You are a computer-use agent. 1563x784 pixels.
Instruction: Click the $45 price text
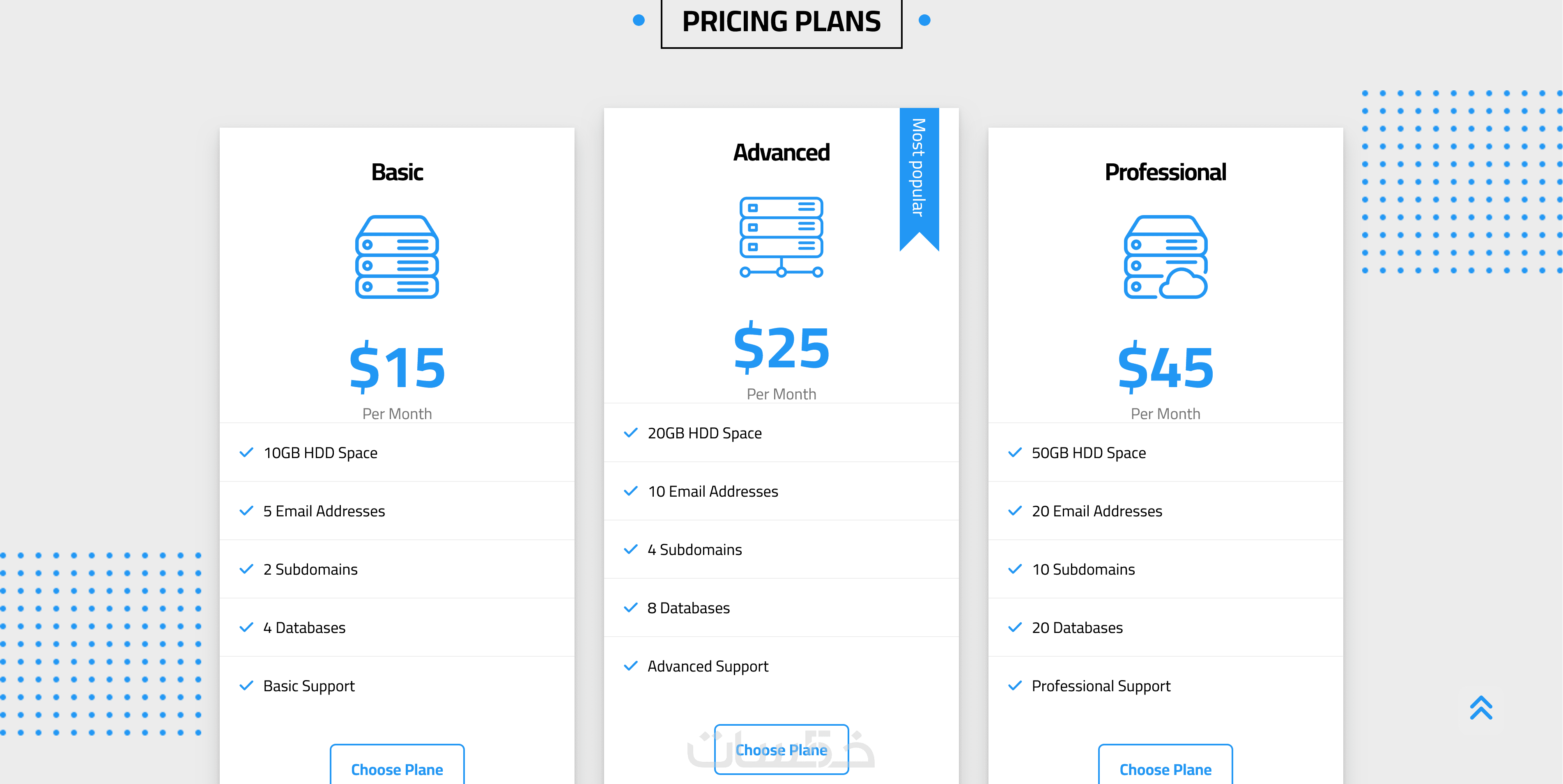(1165, 367)
